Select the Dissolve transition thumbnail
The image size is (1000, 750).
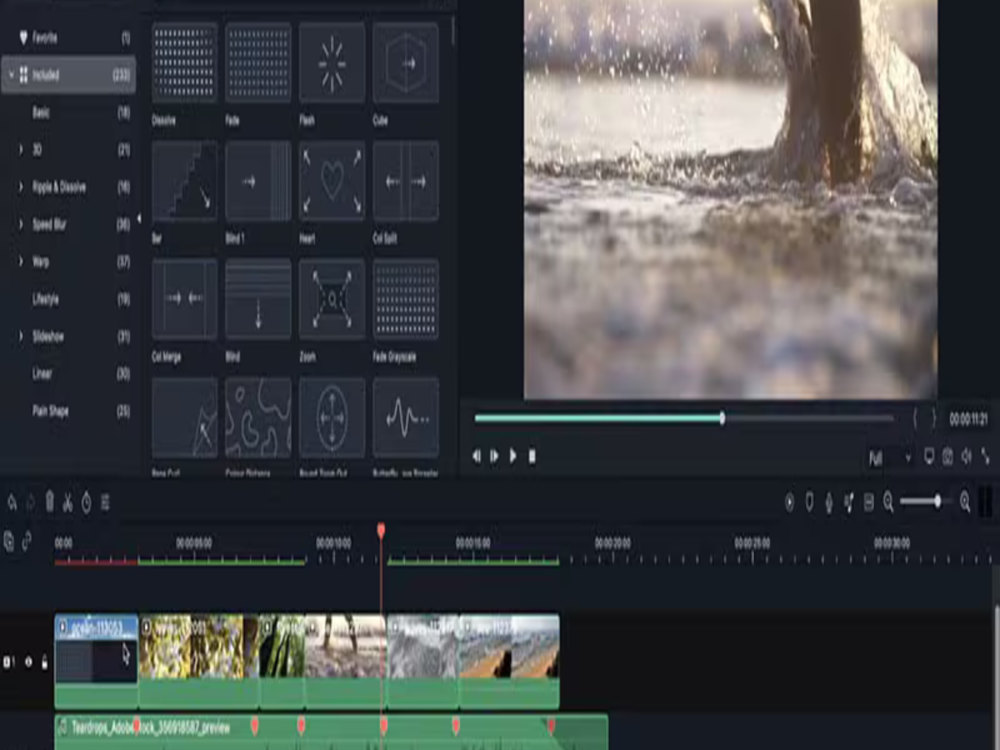pyautogui.click(x=184, y=62)
